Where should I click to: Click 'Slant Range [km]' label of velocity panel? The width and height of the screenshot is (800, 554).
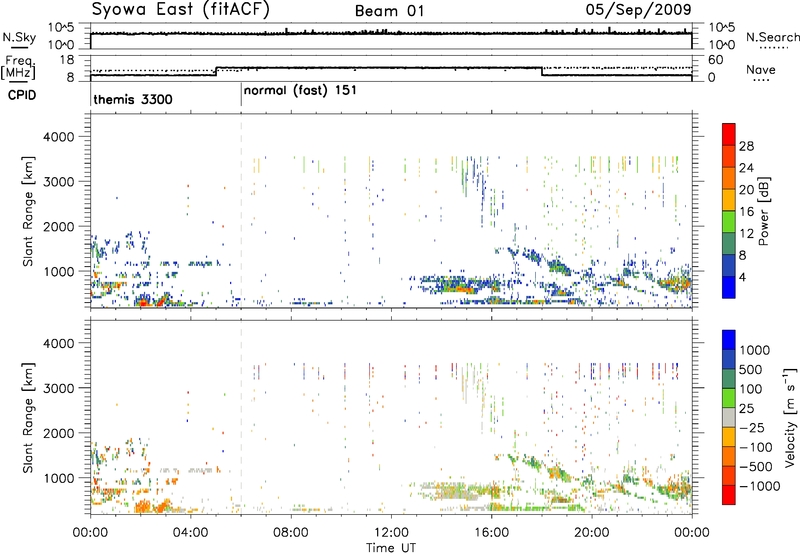coord(28,417)
